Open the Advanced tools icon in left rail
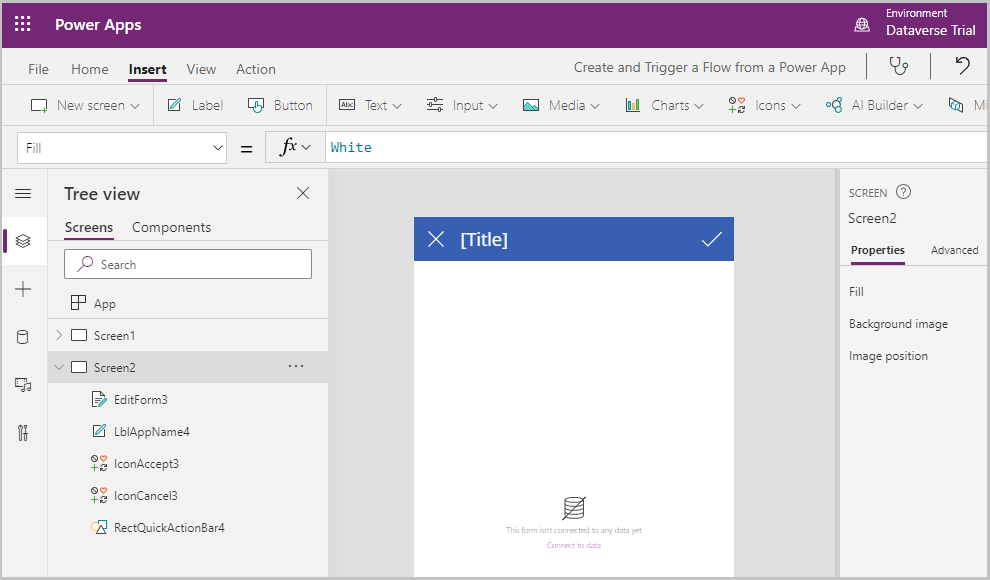Screen dimensions: 990x580 pyautogui.click(x=23, y=433)
